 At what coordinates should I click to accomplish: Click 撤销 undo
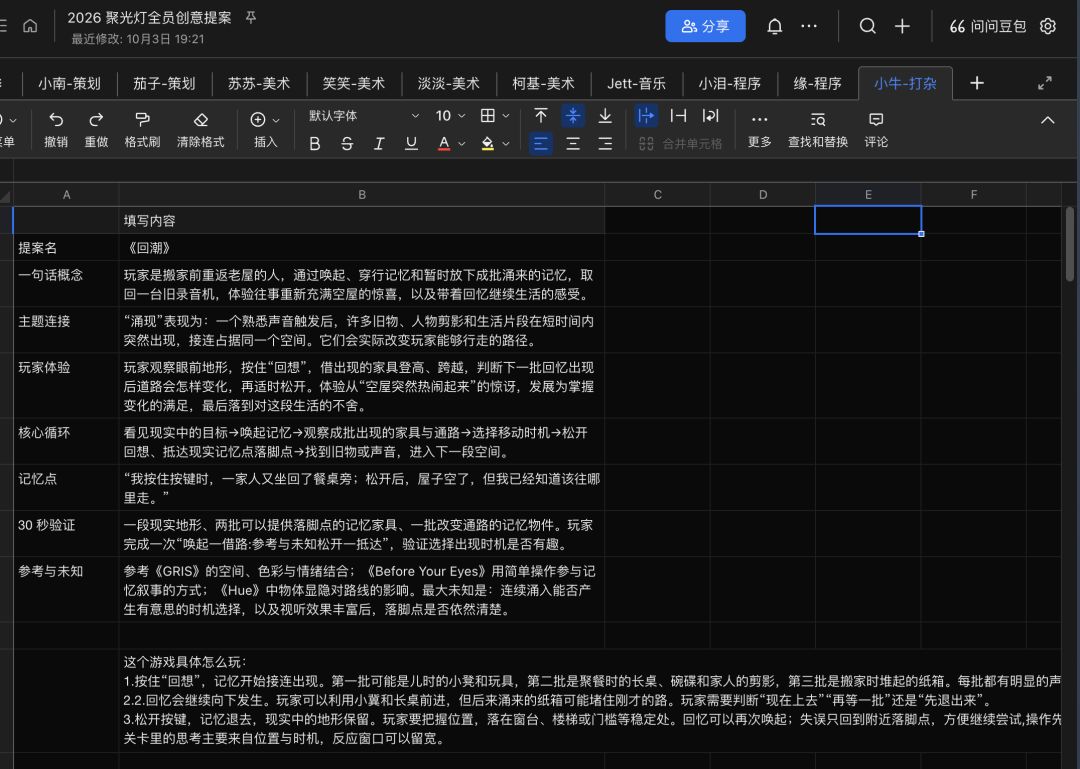point(56,130)
